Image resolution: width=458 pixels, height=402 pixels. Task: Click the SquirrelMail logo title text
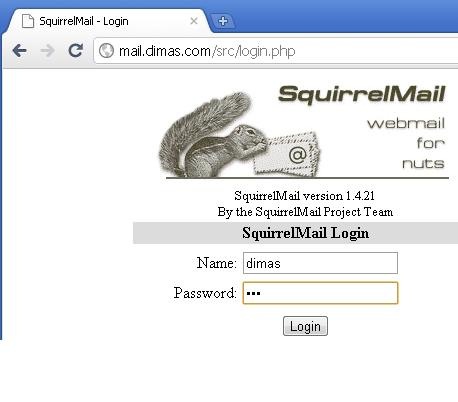(x=362, y=94)
